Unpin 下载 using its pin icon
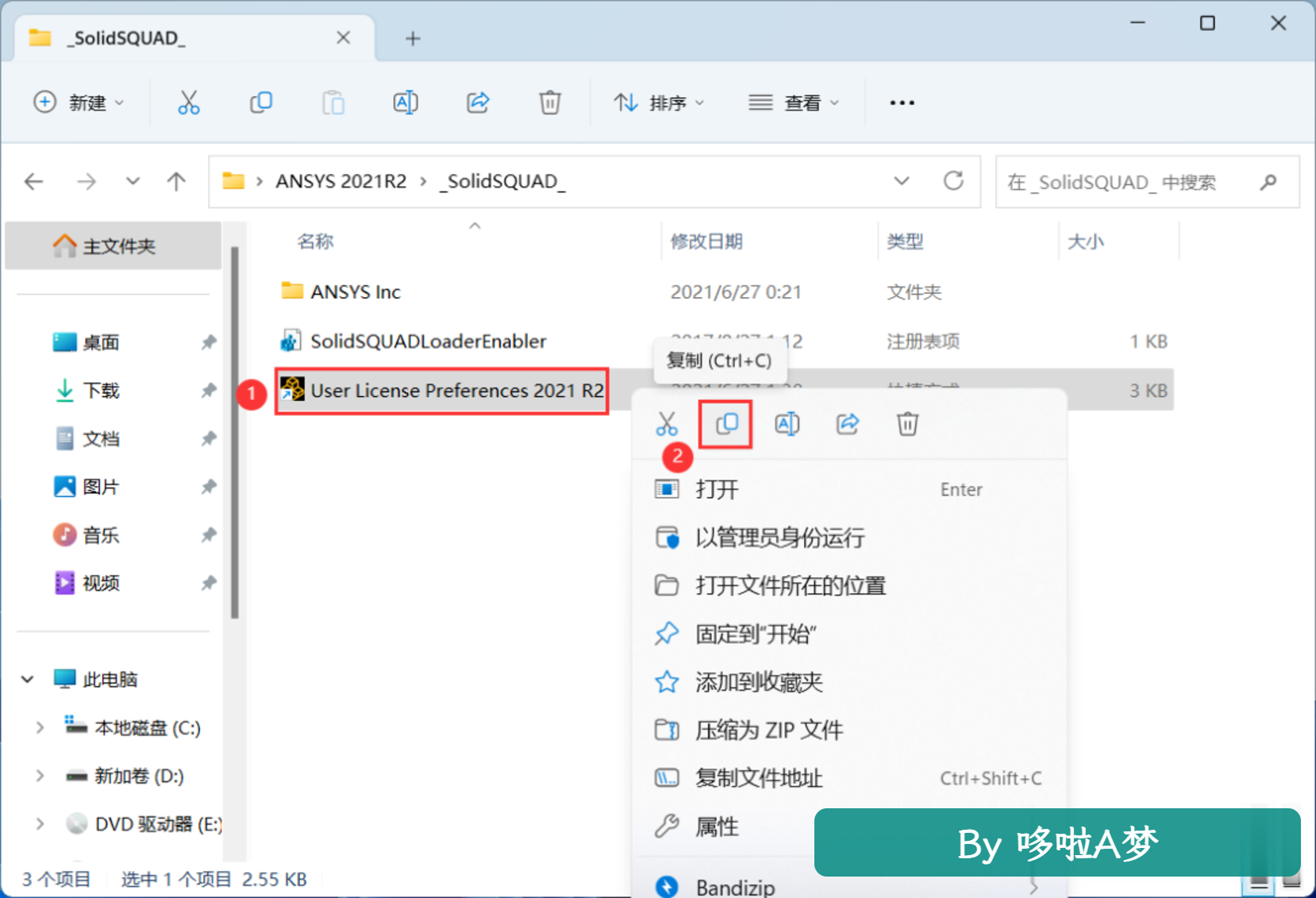This screenshot has height=898, width=1316. (x=208, y=391)
